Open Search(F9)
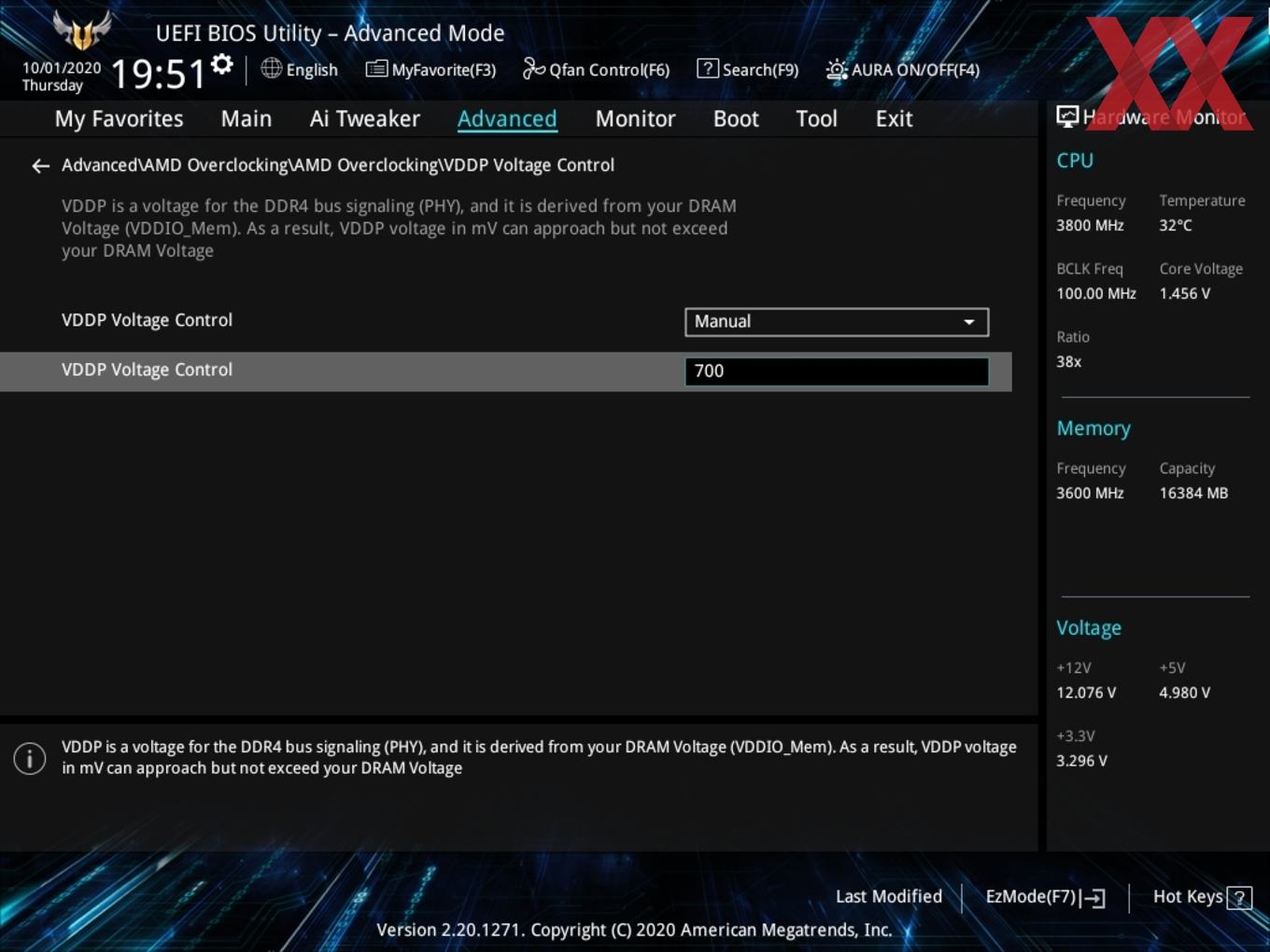This screenshot has width=1270, height=952. (748, 69)
